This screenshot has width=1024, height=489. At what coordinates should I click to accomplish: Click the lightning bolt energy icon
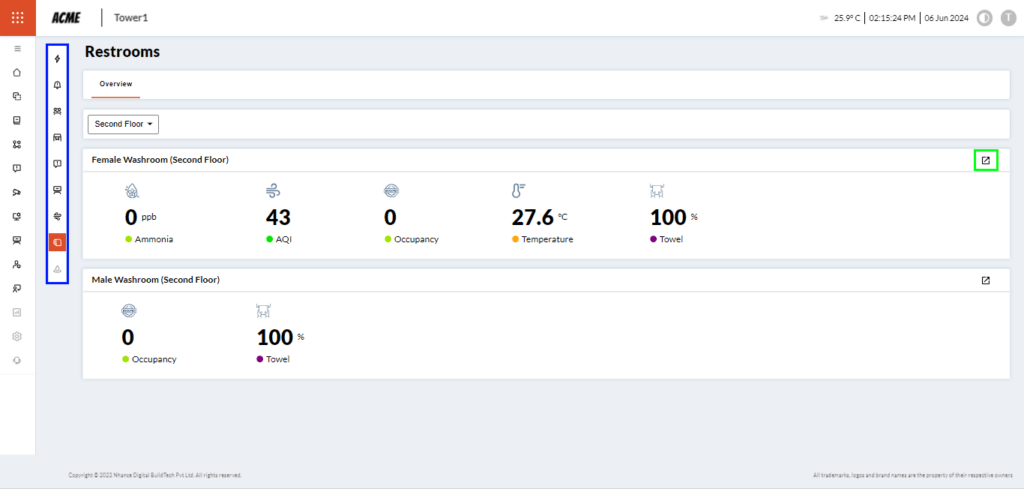coord(57,59)
